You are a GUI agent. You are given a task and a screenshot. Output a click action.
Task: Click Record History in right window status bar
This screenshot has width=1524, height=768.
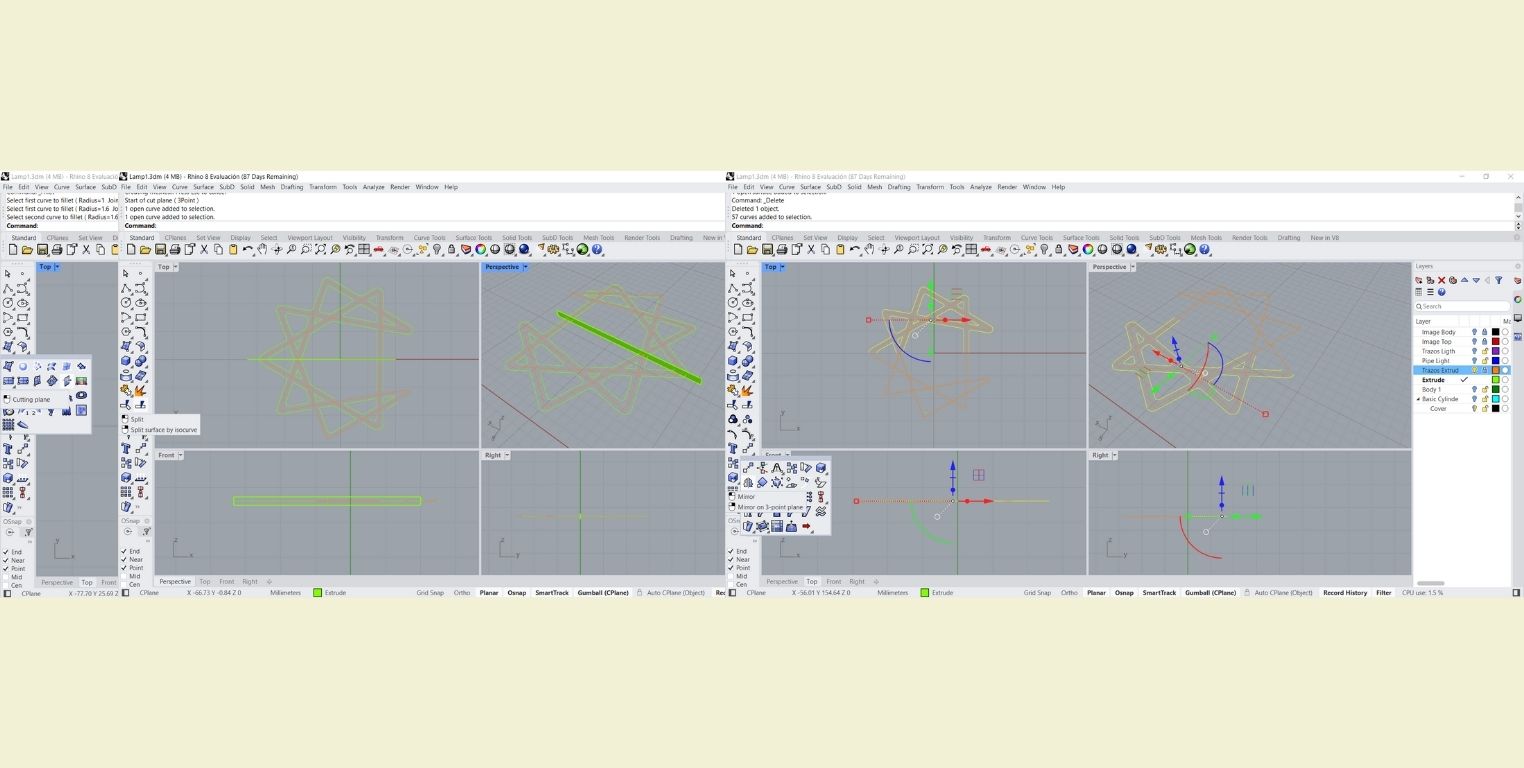point(1345,593)
